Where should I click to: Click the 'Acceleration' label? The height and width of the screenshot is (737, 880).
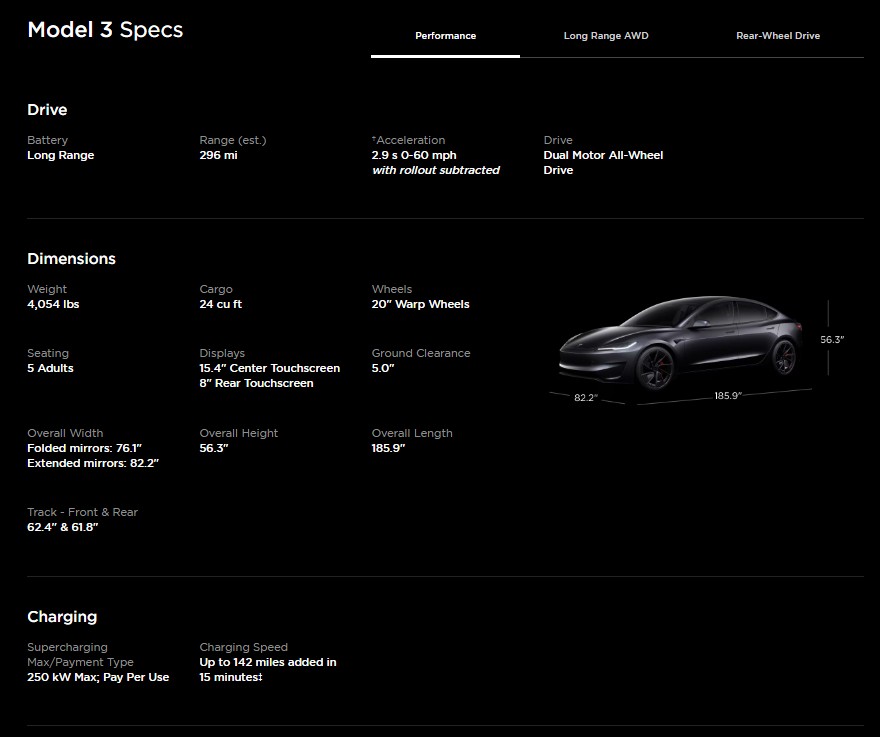tap(409, 140)
